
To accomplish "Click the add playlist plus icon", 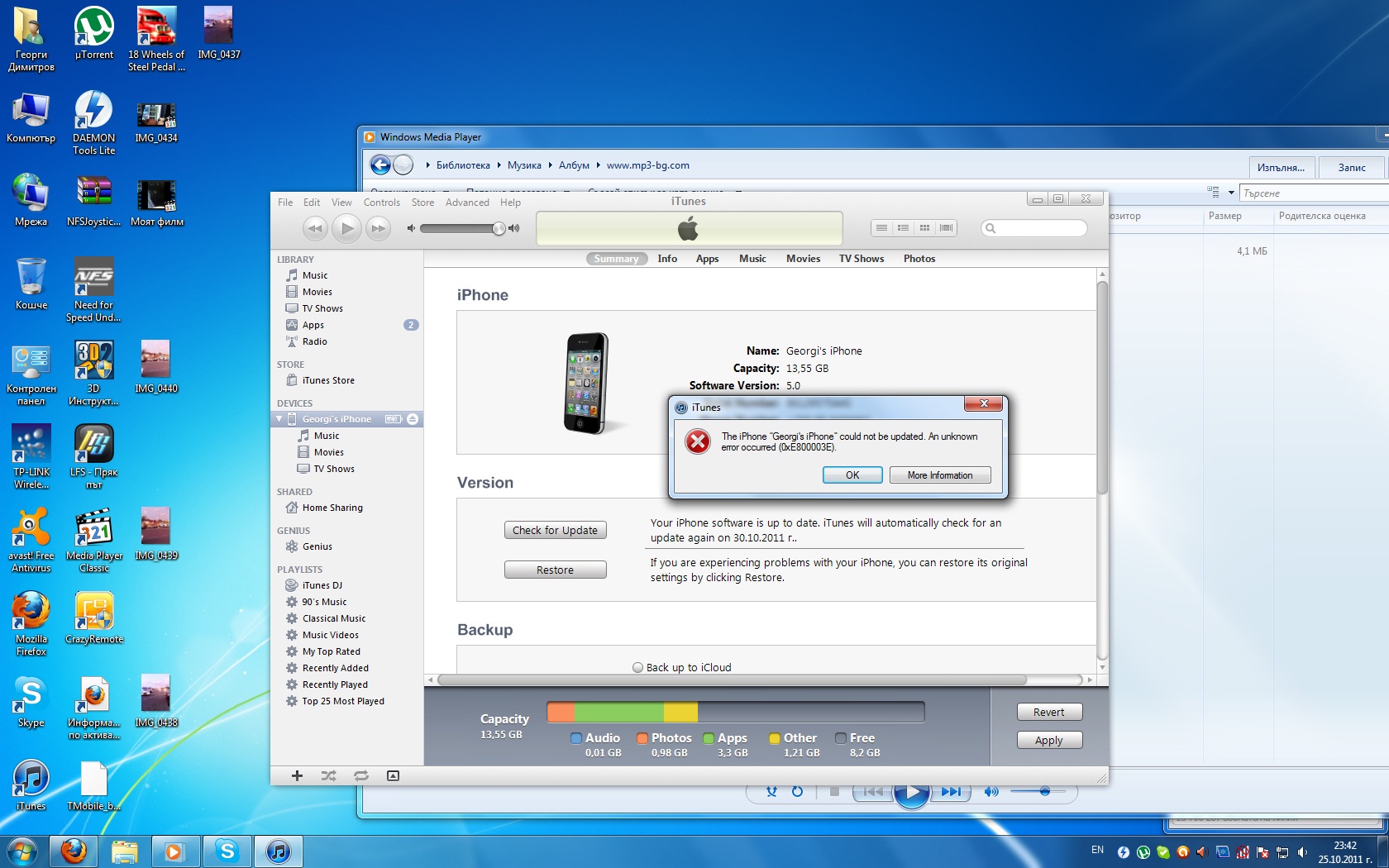I will point(297,775).
